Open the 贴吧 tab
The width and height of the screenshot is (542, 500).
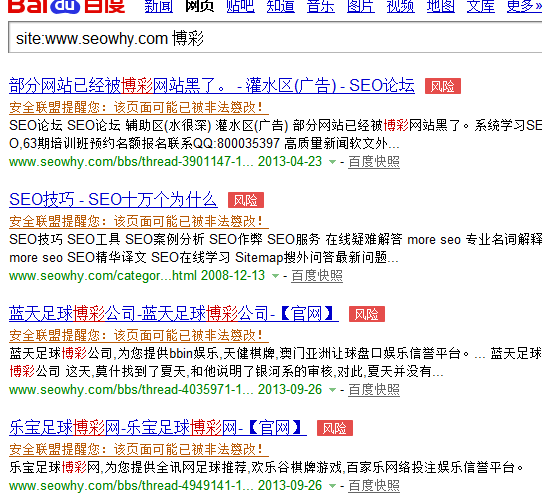[241, 6]
